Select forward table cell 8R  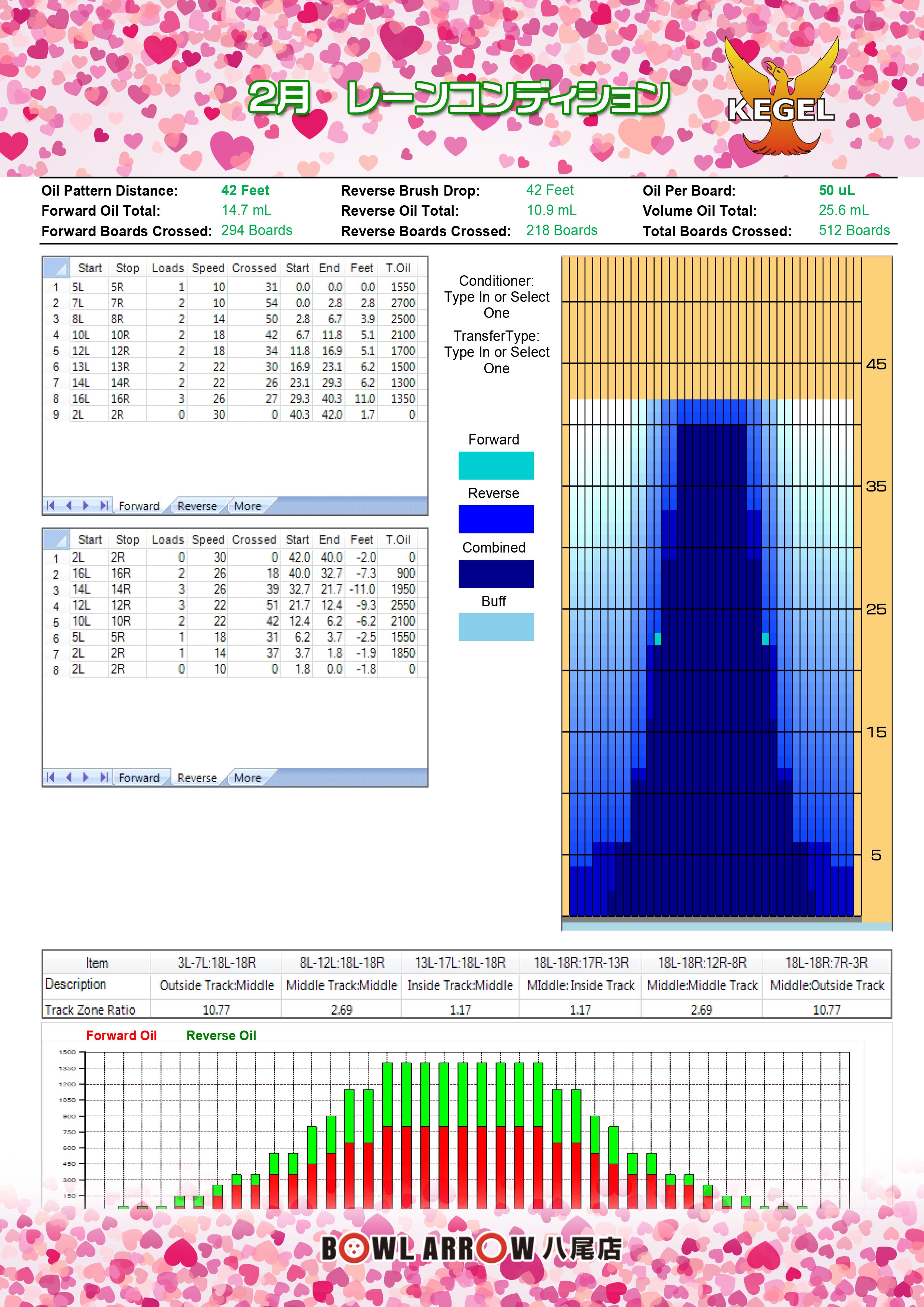click(x=127, y=319)
